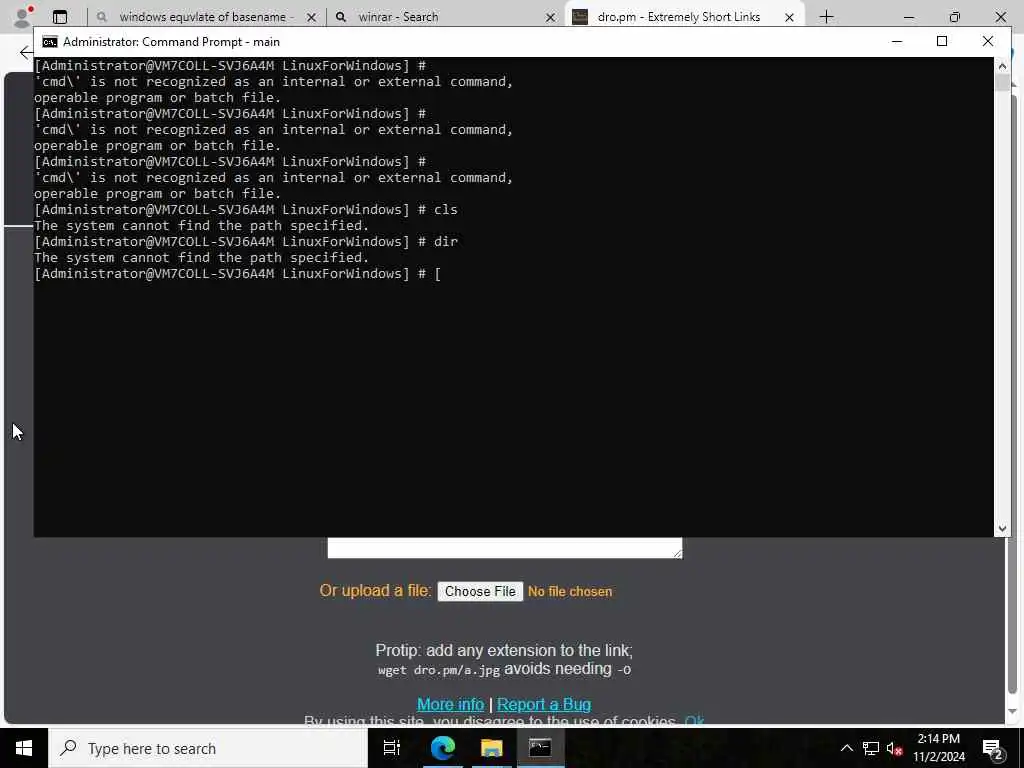Maximize the Command Prompt window
Screen dimensions: 1024x768
(942, 41)
